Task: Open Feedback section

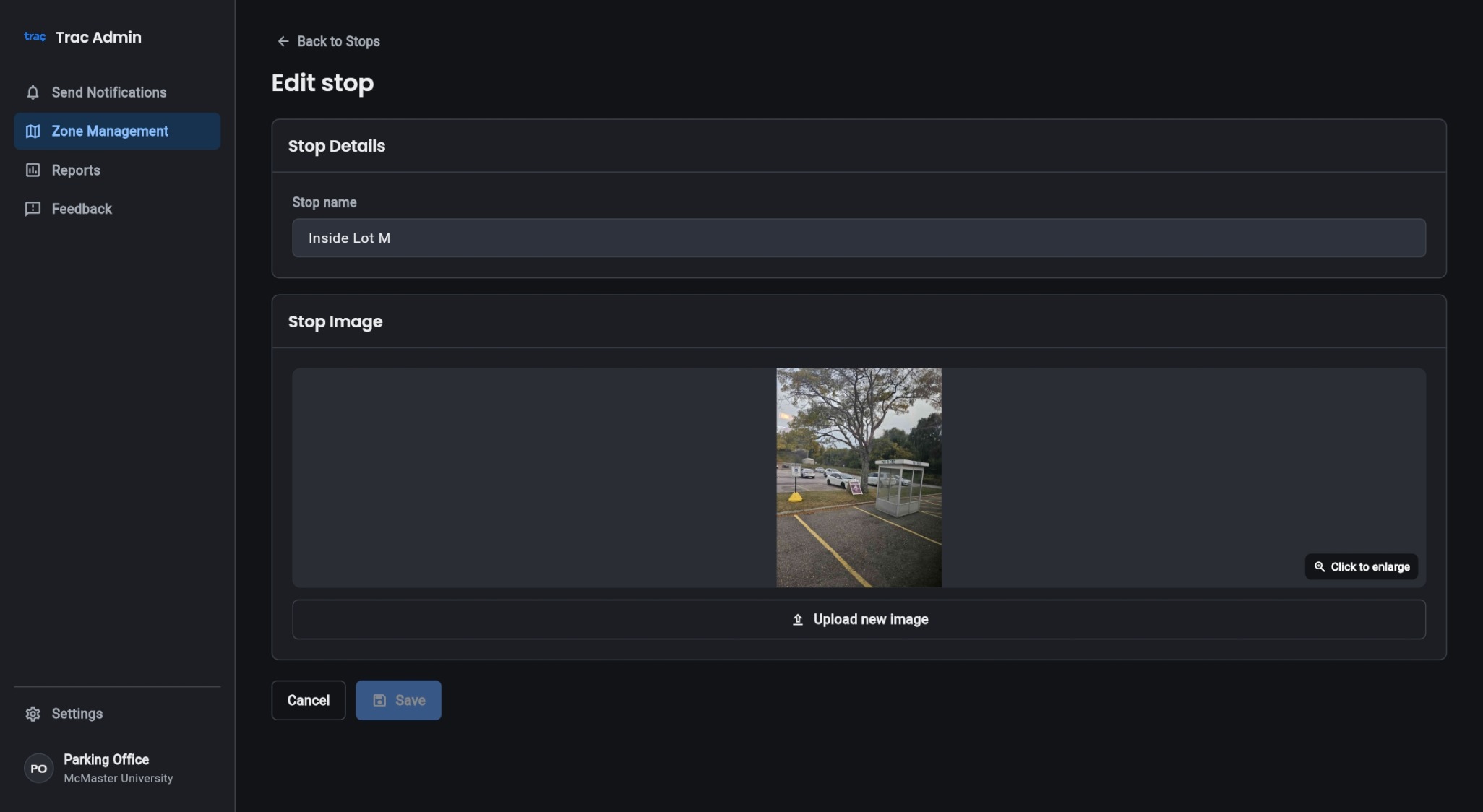Action: (117, 209)
